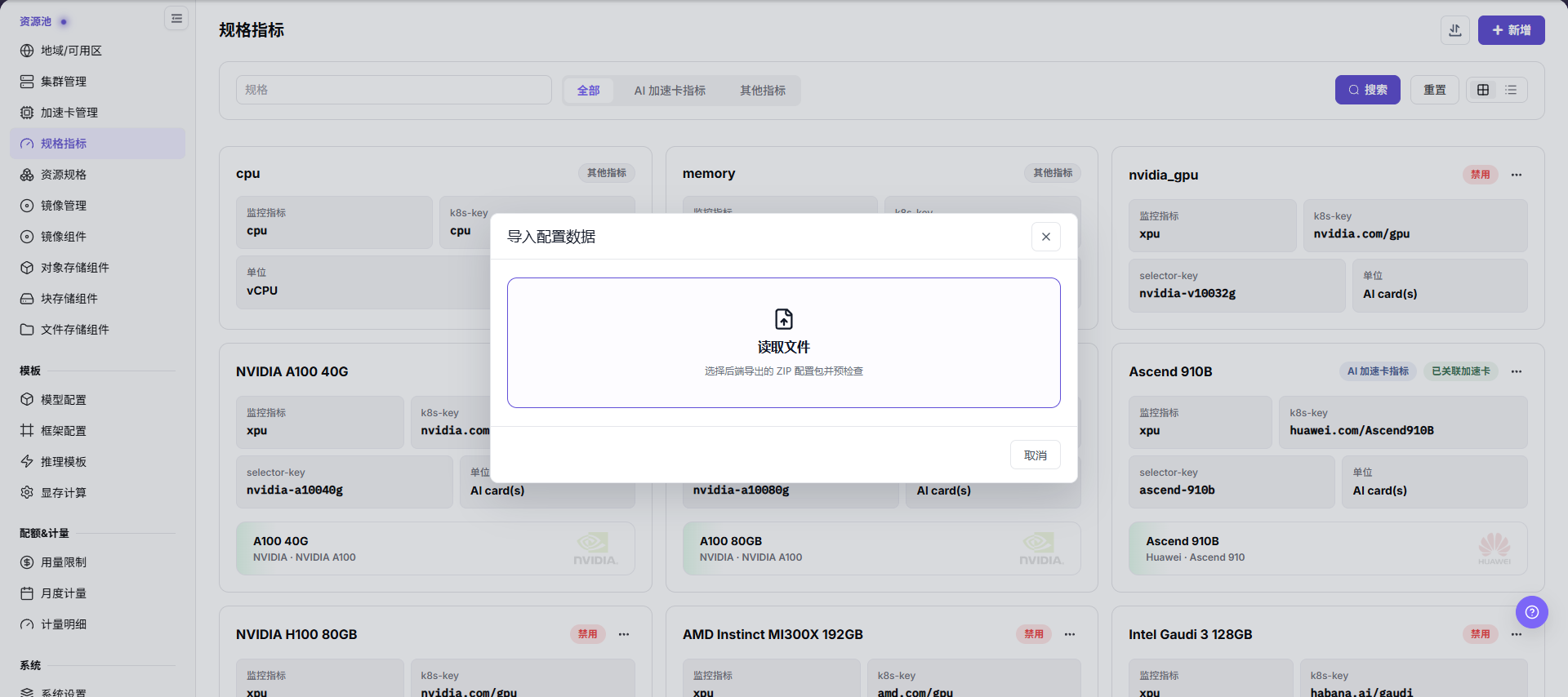Click the file upload icon in dialog

point(784,318)
